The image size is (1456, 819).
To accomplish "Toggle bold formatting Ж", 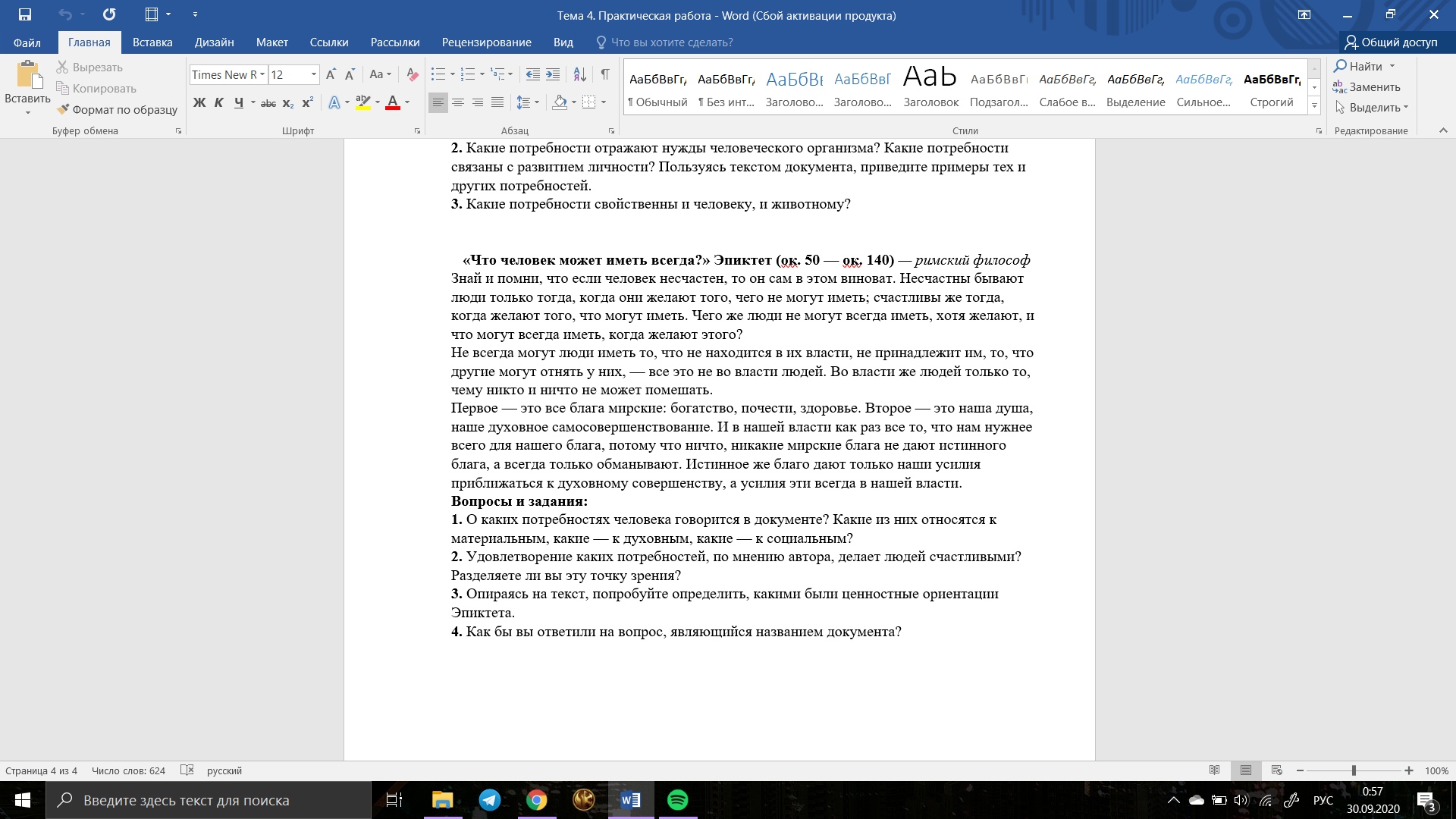I will click(x=199, y=102).
